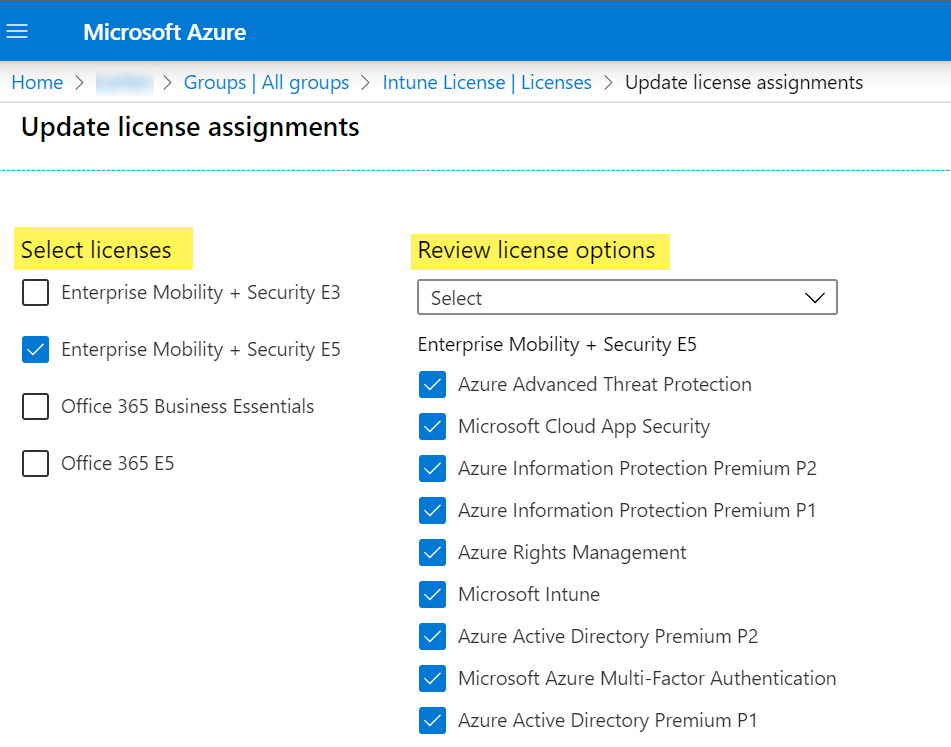Disable Azure Advanced Threat Protection
The width and height of the screenshot is (951, 747).
432,385
